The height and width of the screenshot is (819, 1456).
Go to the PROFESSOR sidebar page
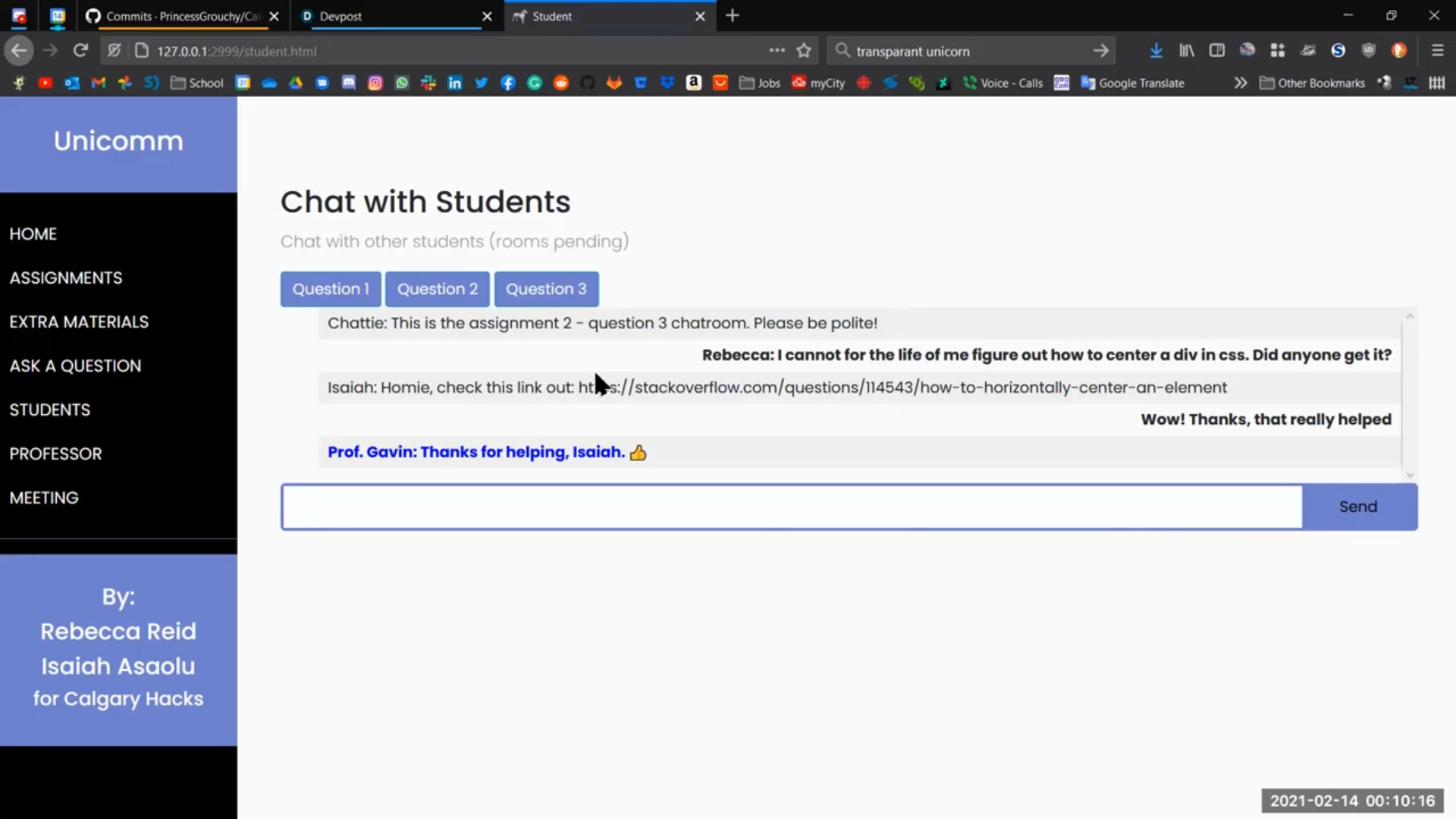point(55,453)
